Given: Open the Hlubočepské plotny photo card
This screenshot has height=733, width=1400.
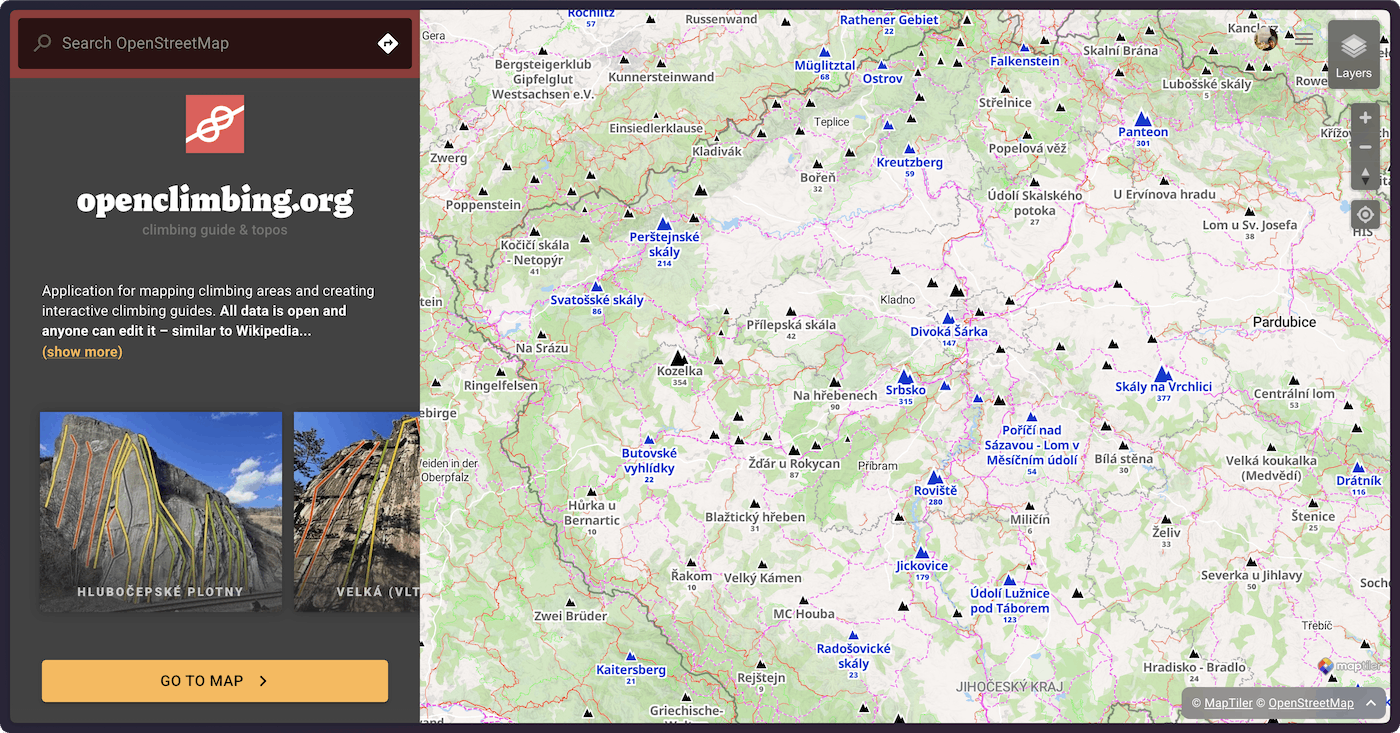Looking at the screenshot, I should (161, 511).
